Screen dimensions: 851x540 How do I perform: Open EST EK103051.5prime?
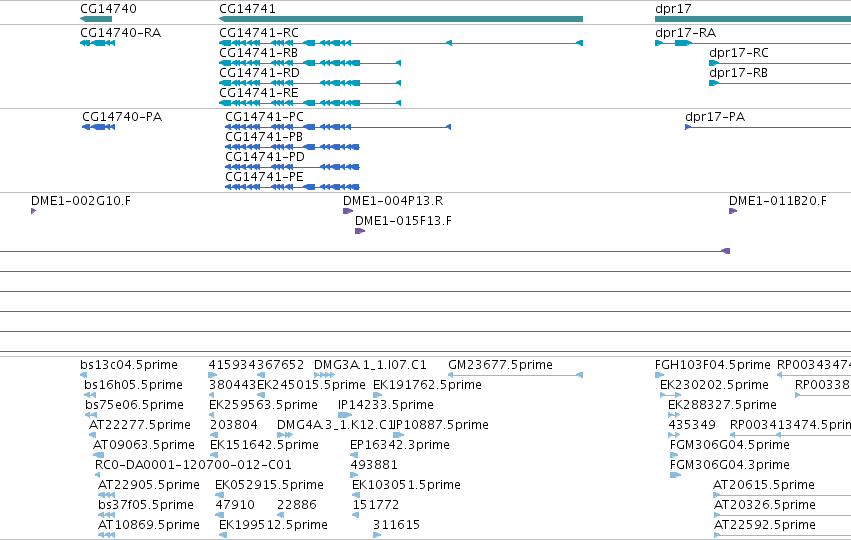pos(406,485)
